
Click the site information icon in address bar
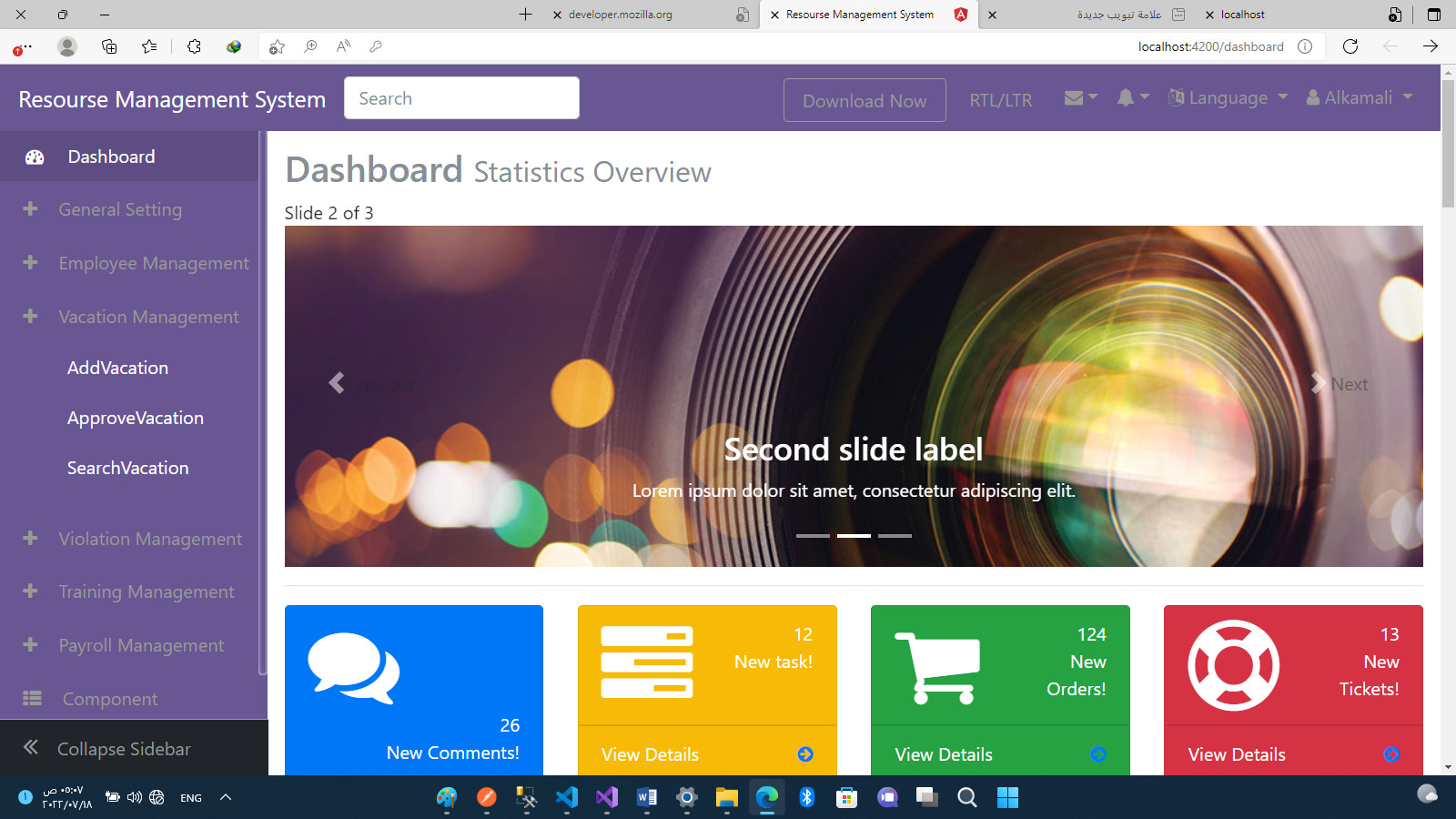coord(1305,46)
